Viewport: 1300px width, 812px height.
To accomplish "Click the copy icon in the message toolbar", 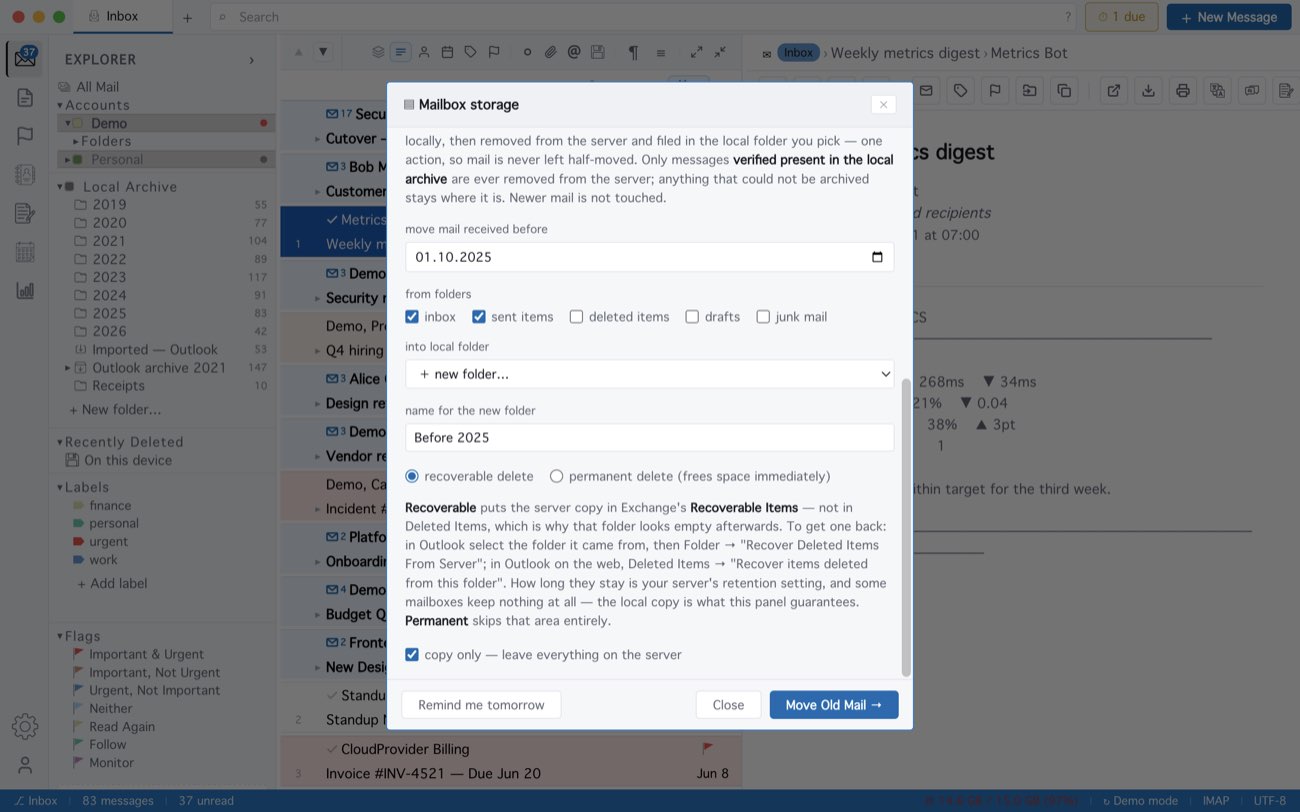I will coord(1064,91).
